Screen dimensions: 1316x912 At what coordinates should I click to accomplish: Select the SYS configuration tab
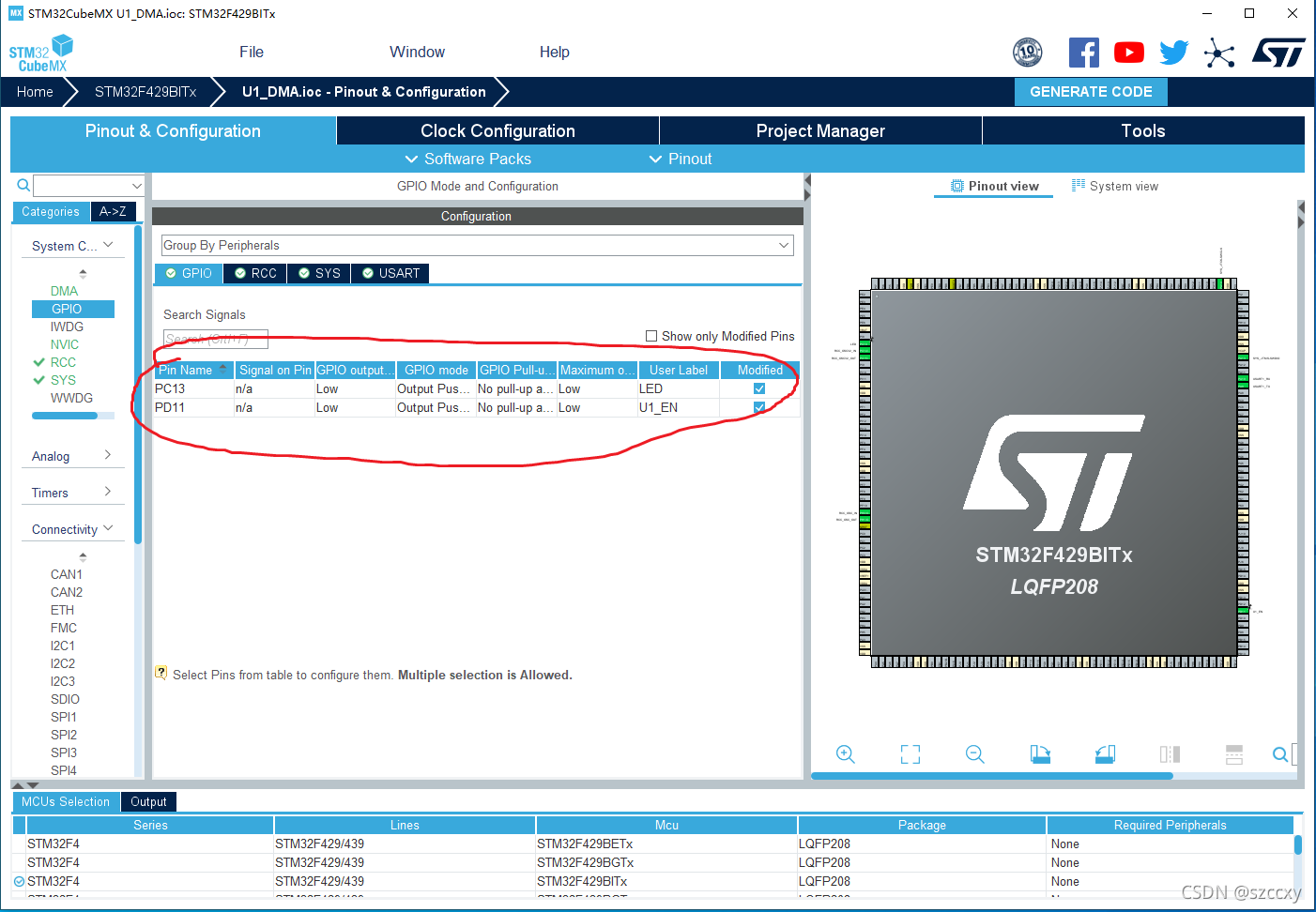(319, 273)
